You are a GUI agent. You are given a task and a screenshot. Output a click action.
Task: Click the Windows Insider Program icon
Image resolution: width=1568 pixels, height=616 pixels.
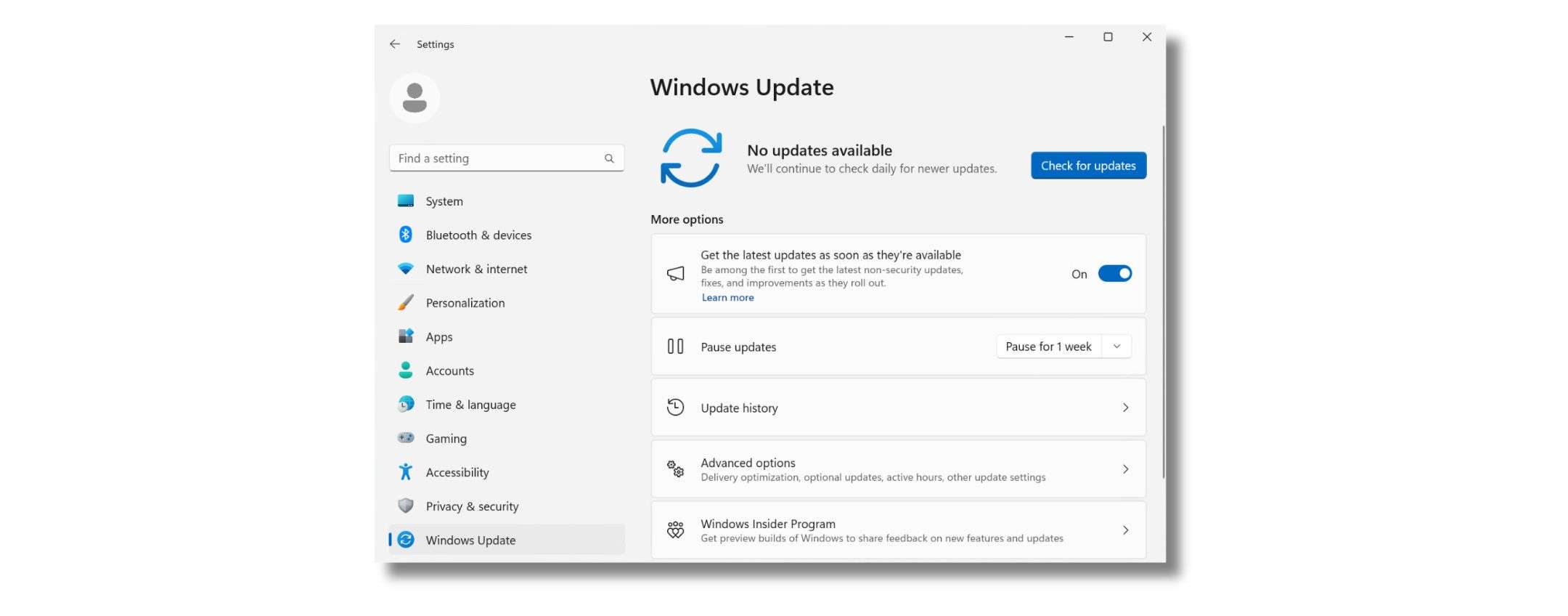pos(675,530)
